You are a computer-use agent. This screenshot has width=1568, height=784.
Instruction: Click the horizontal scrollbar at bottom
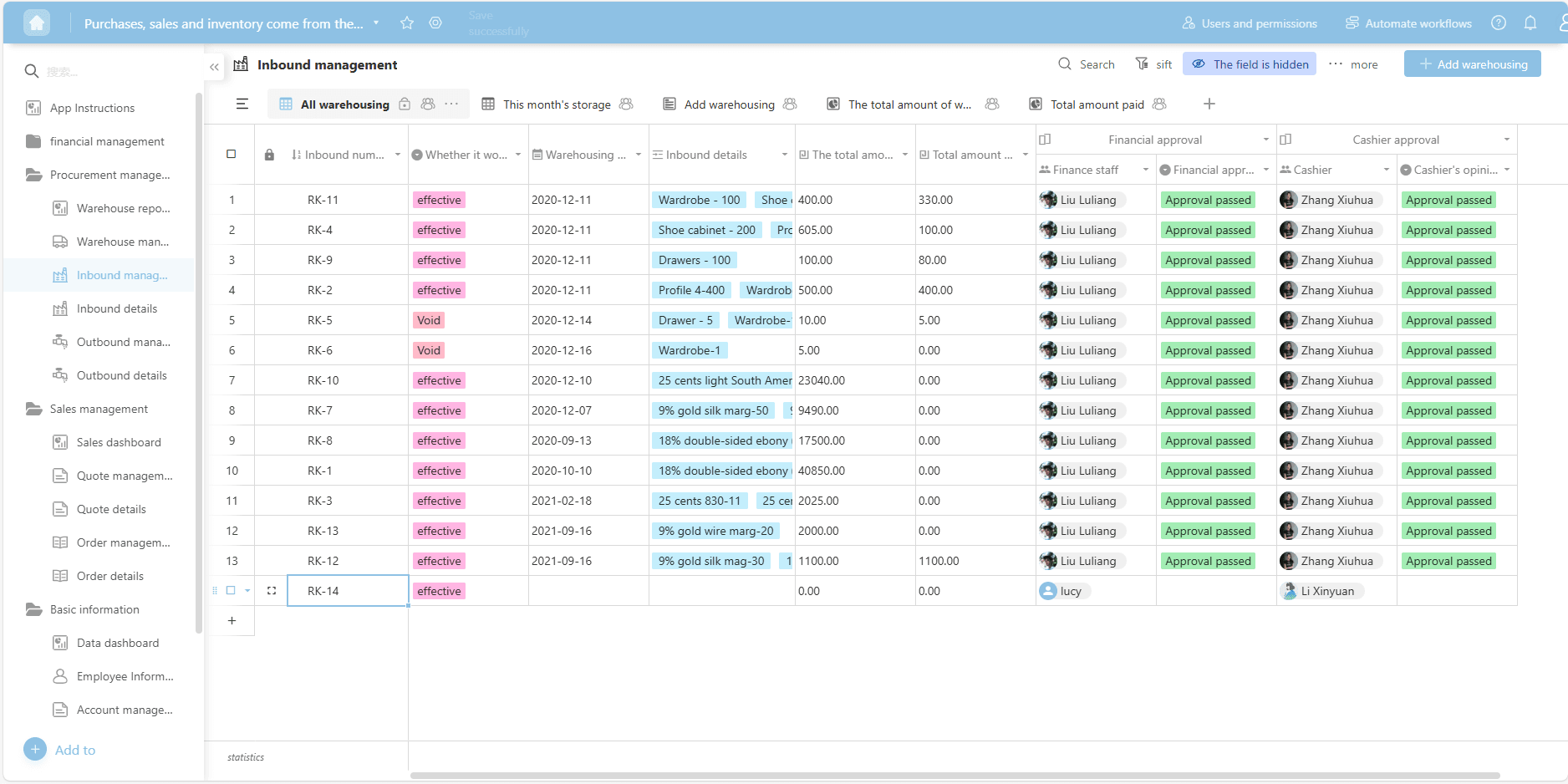[955, 776]
